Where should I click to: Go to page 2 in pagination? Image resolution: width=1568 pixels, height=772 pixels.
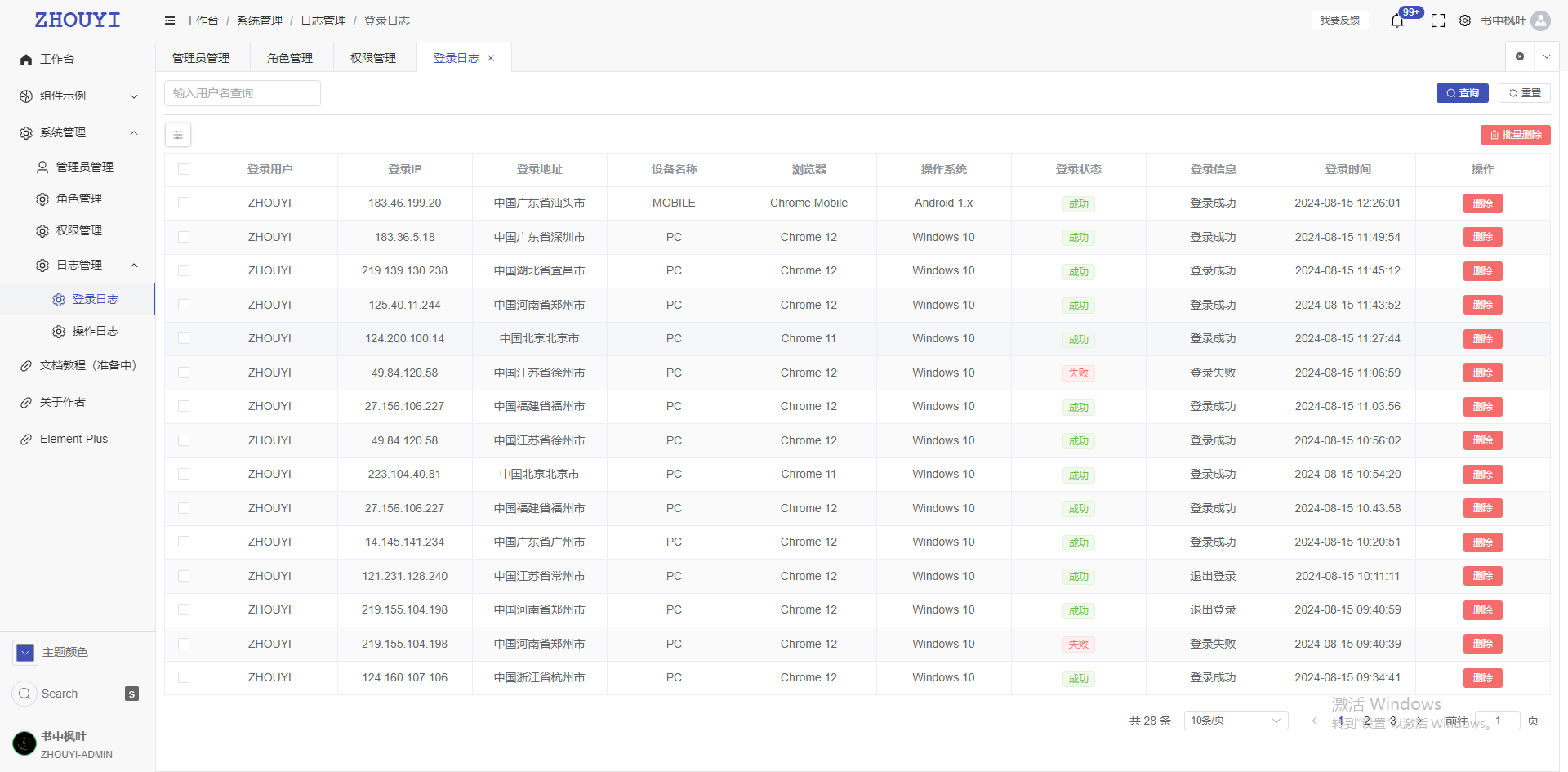[x=1366, y=721]
